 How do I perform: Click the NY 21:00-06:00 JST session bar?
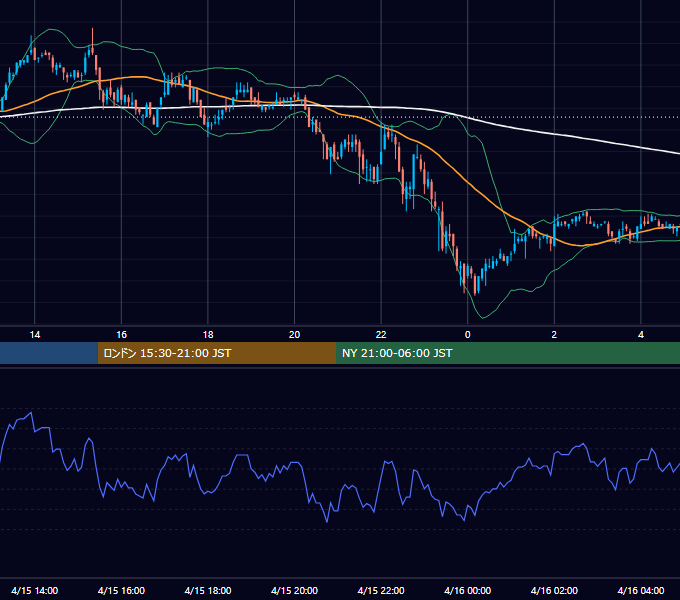tap(508, 353)
